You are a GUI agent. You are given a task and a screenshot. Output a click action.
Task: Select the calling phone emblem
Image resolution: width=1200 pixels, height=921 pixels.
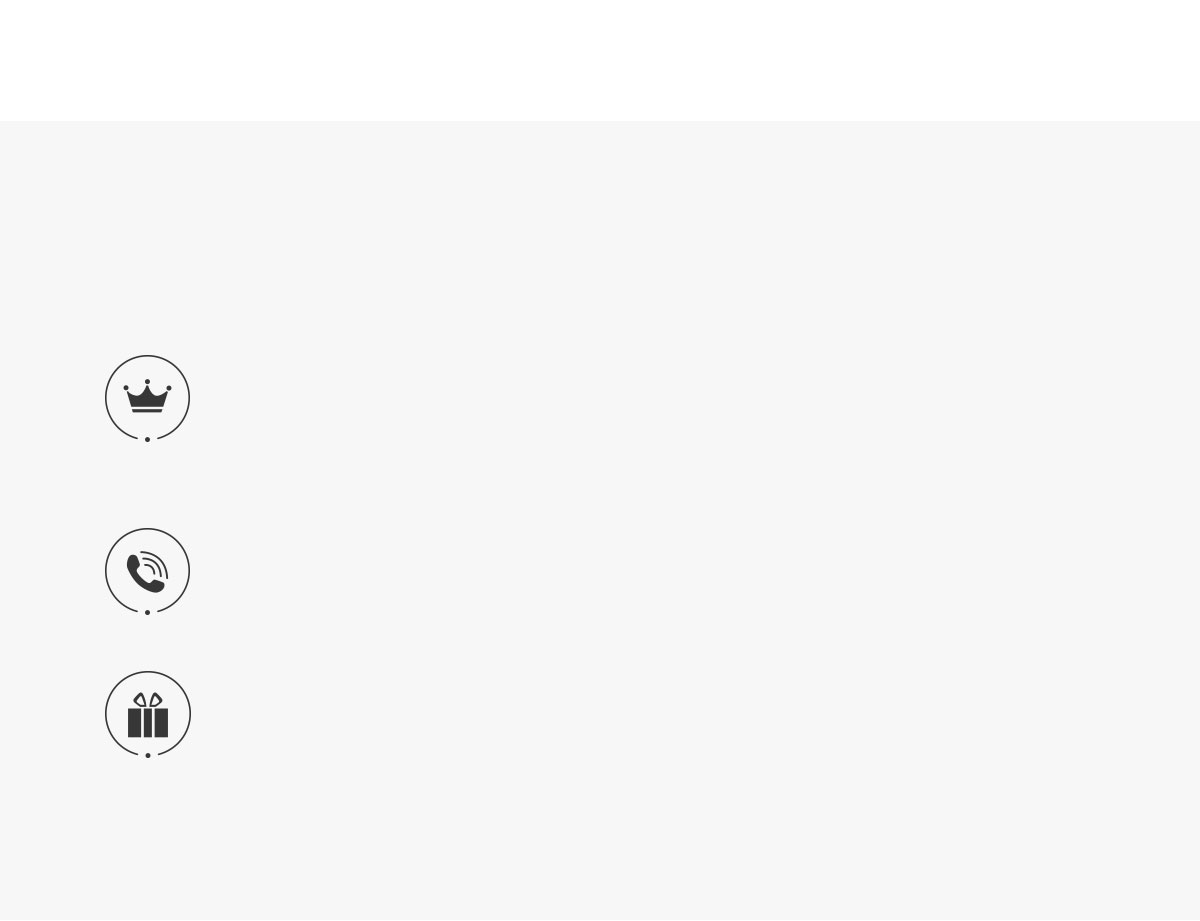pyautogui.click(x=147, y=571)
